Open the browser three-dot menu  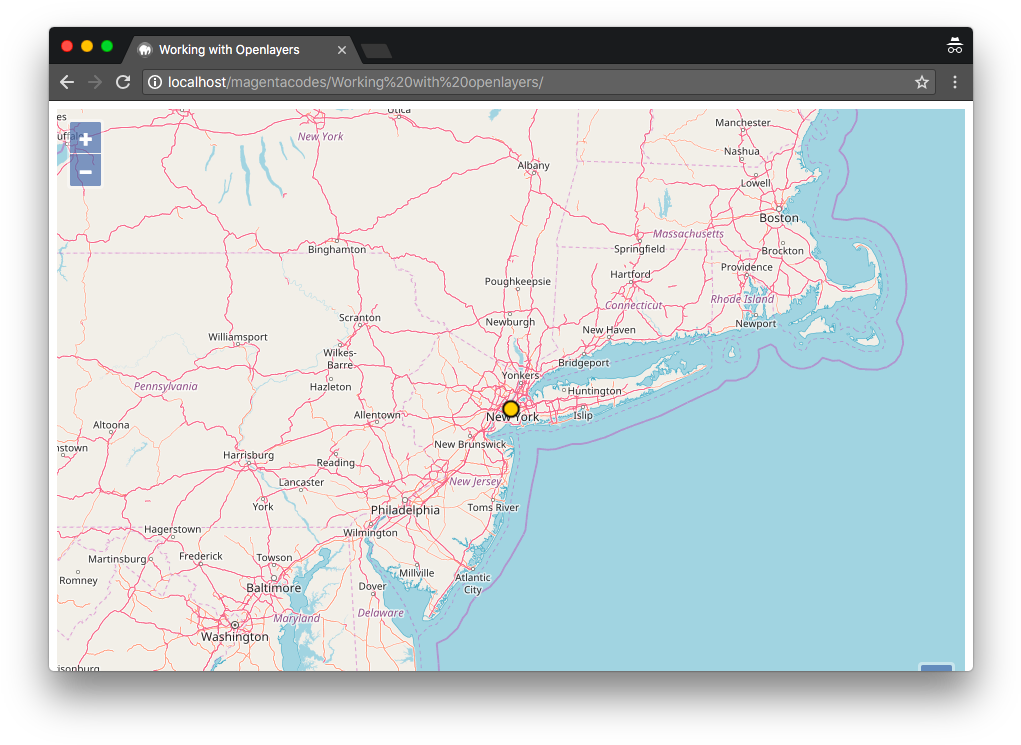pos(955,82)
